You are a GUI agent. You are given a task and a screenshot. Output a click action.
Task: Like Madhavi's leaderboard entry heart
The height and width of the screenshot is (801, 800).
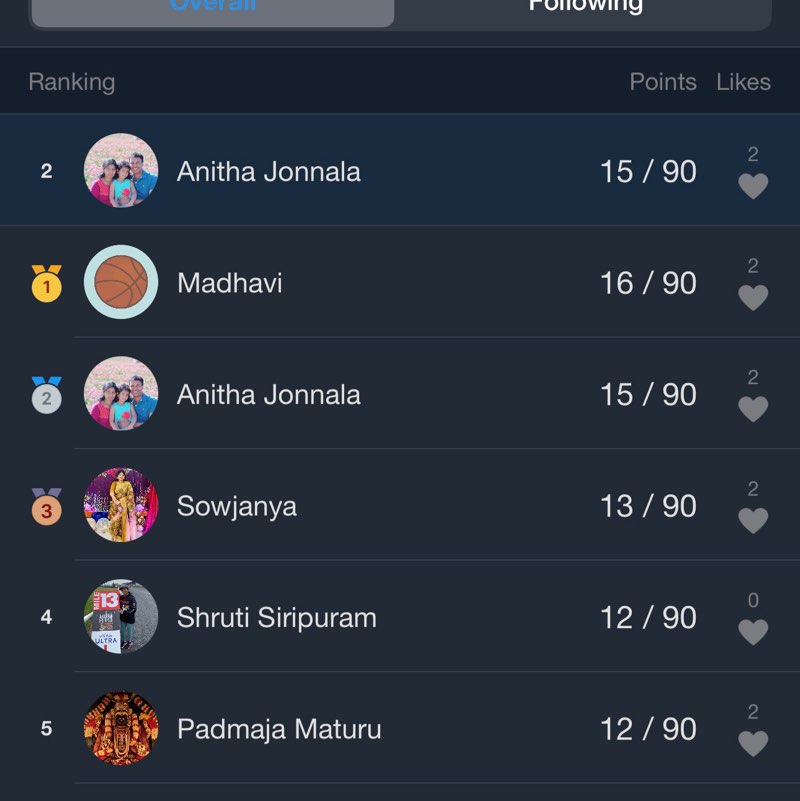[753, 297]
